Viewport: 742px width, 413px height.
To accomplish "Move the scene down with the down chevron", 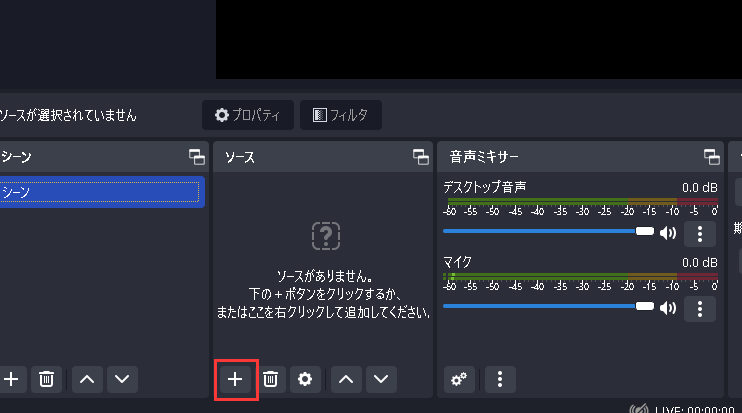I will 122,379.
